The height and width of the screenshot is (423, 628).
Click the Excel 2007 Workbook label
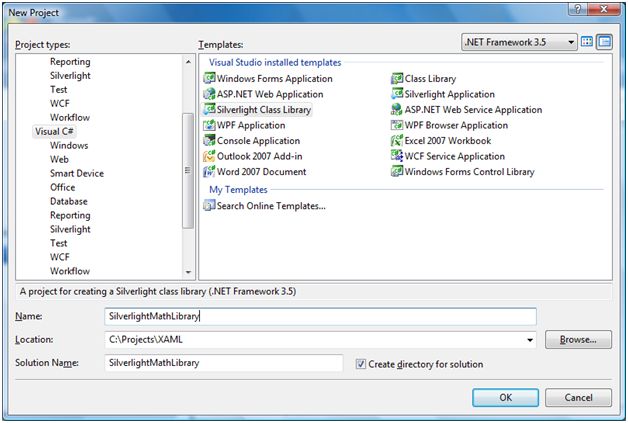[x=448, y=141]
